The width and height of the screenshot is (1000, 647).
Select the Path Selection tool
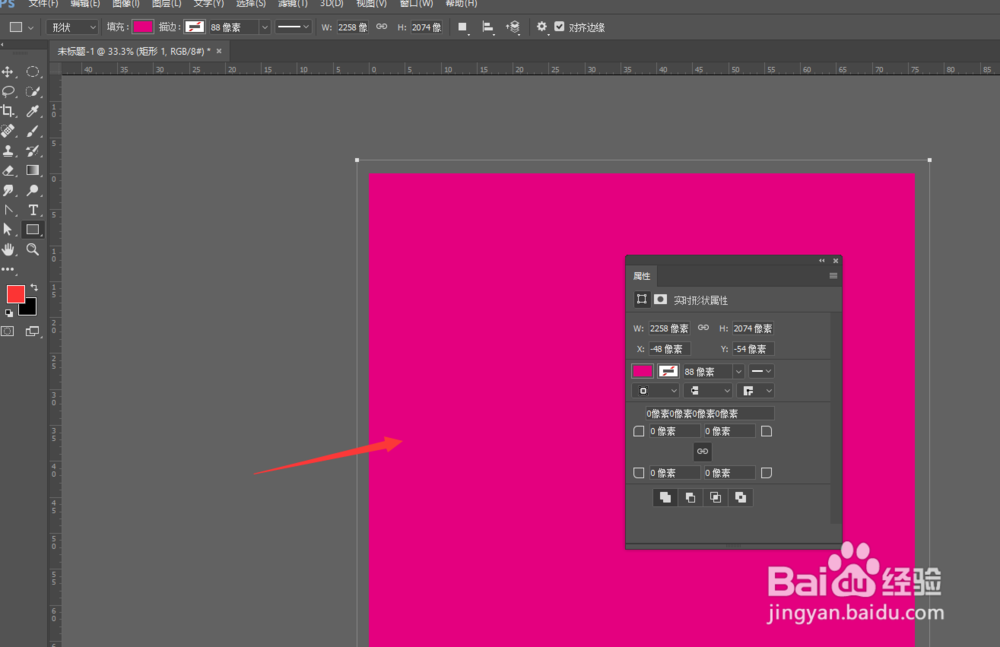pos(8,230)
